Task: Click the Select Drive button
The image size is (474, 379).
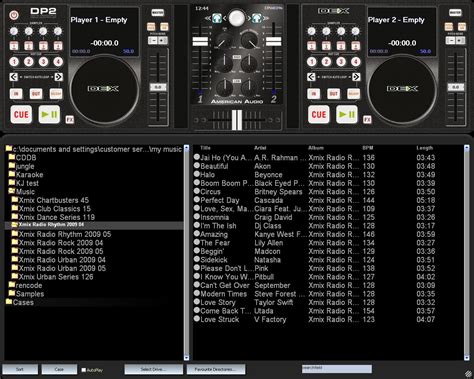Action: [x=153, y=369]
